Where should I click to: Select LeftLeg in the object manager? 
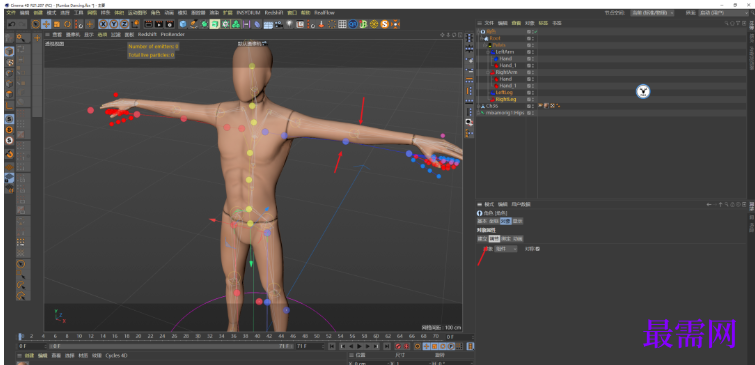pyautogui.click(x=504, y=92)
